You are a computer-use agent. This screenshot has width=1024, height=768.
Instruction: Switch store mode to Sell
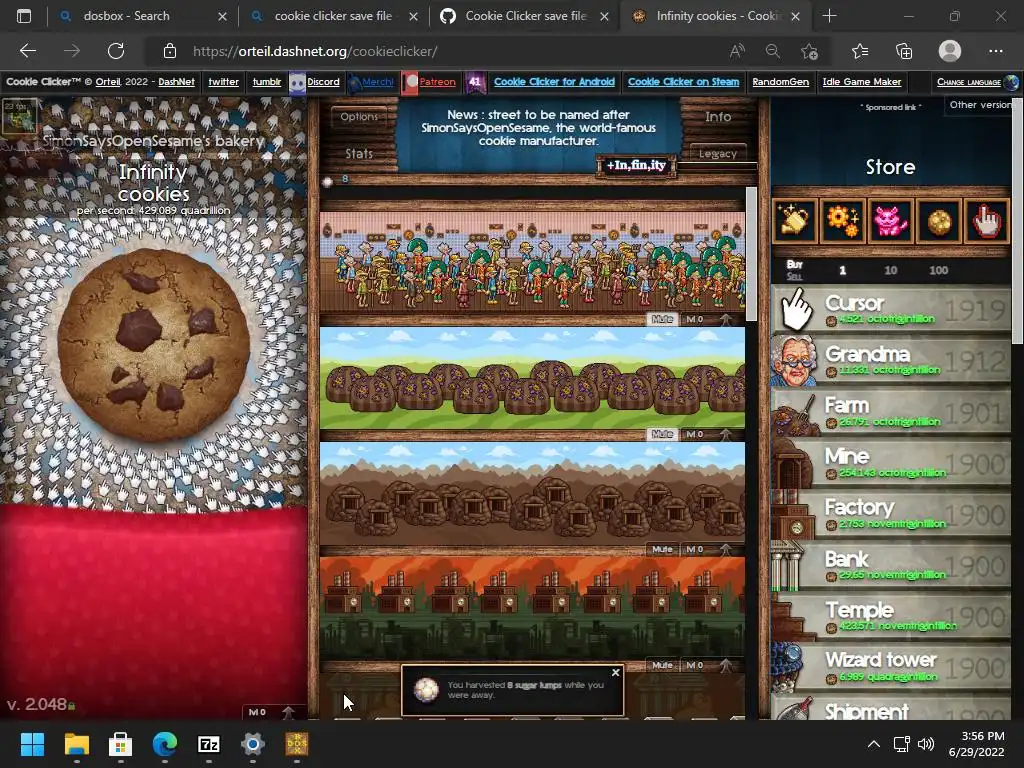795,276
